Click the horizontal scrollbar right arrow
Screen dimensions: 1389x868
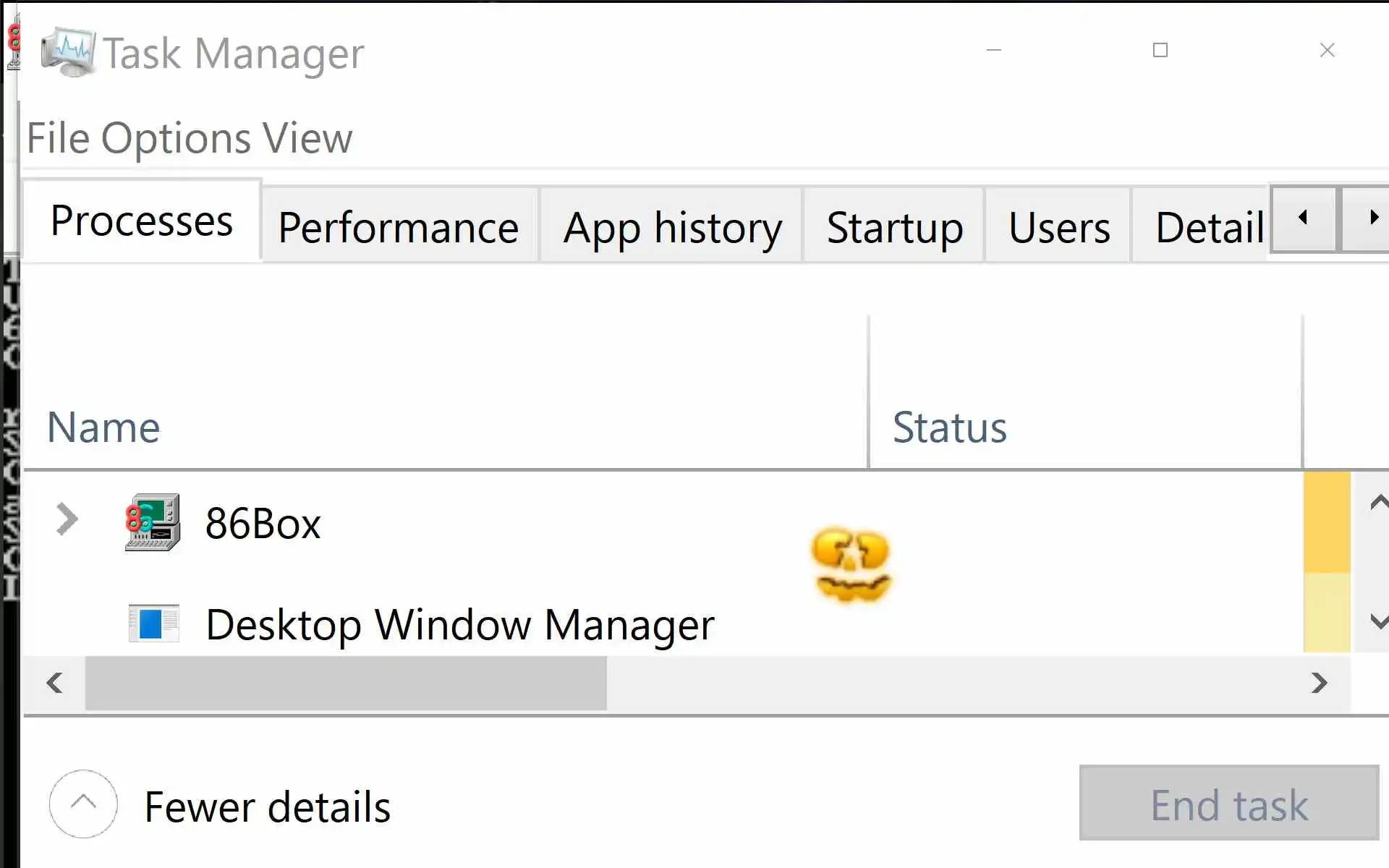pos(1319,683)
